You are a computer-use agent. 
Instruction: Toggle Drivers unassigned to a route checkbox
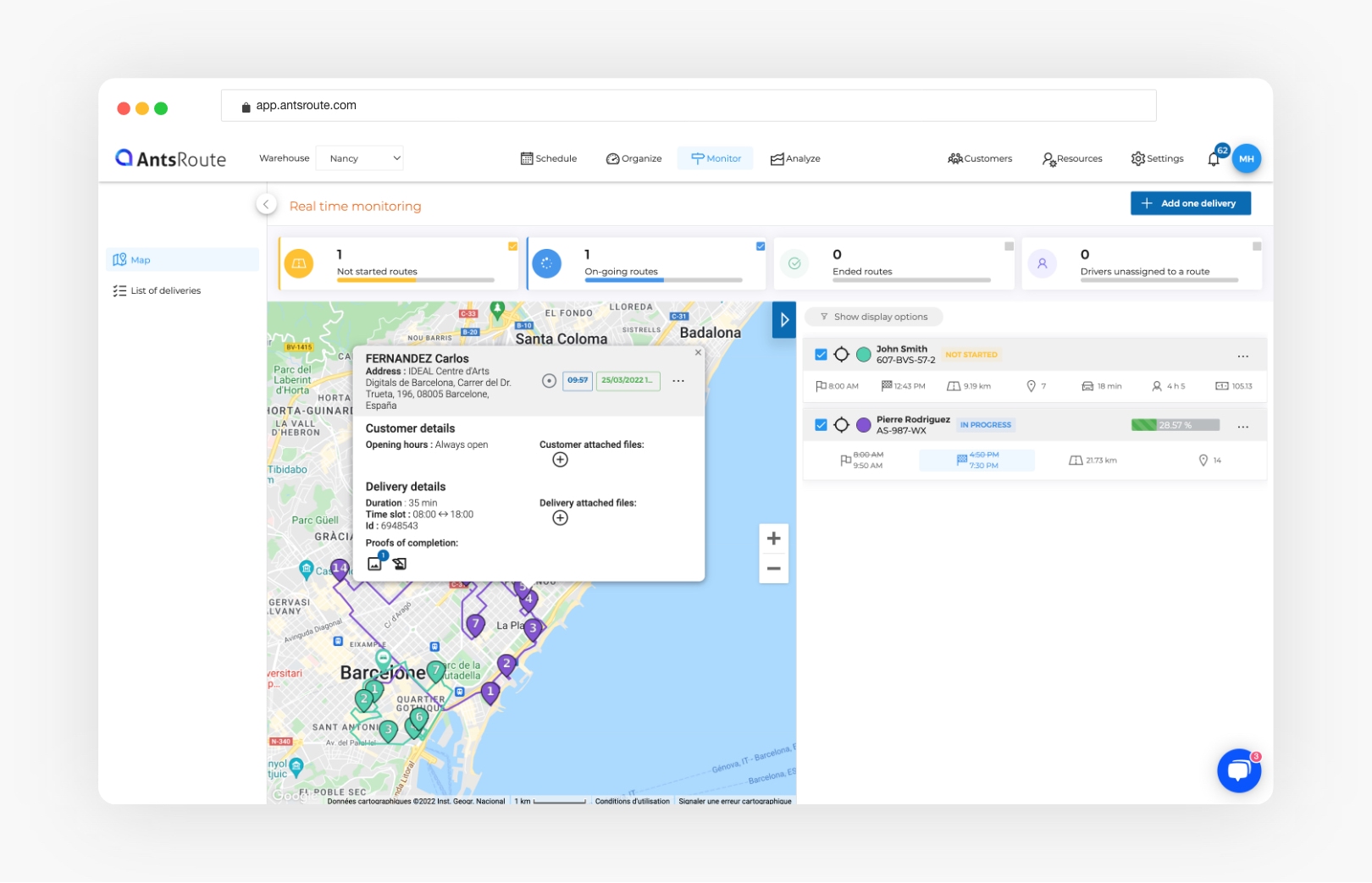pos(1257,246)
